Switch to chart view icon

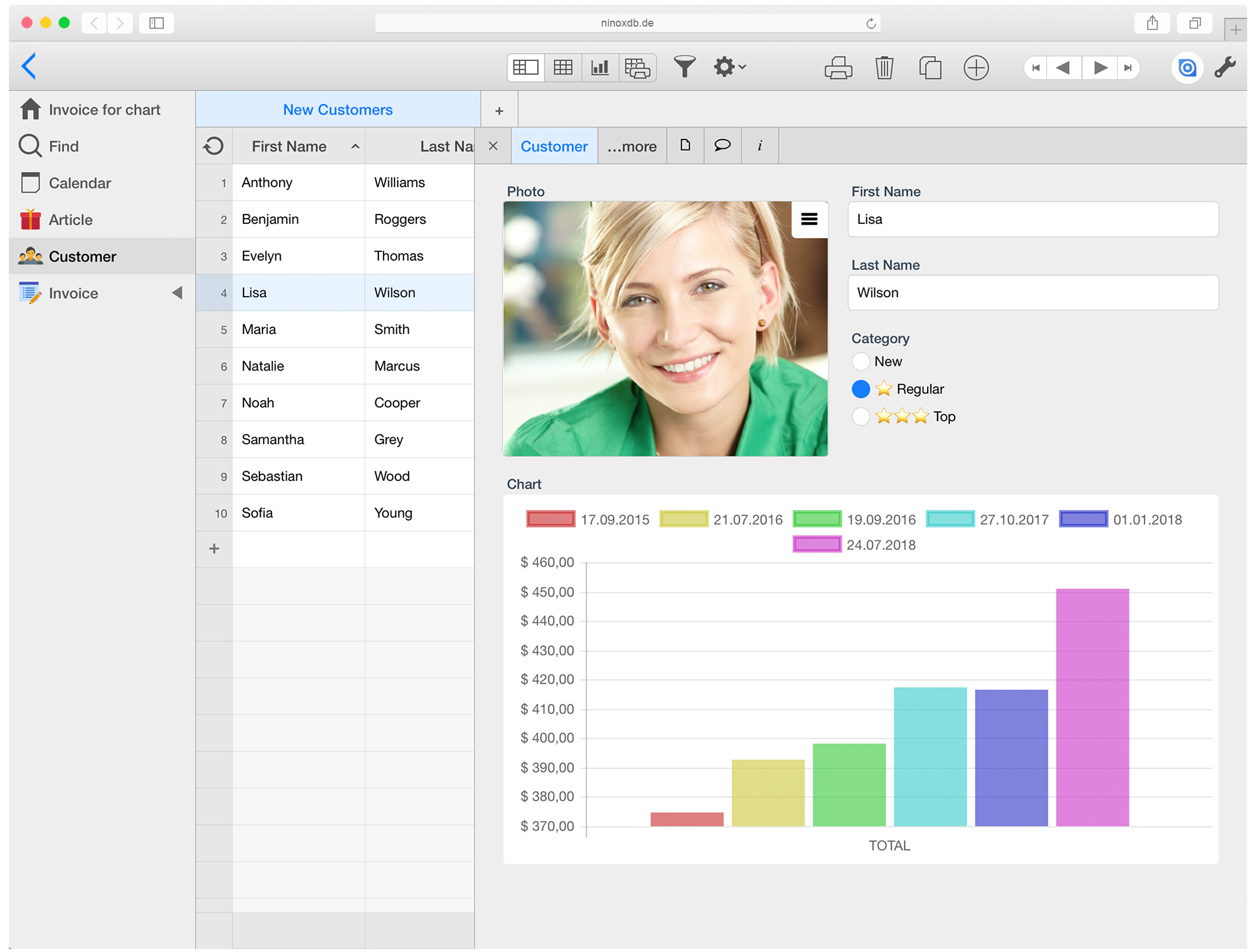tap(599, 67)
